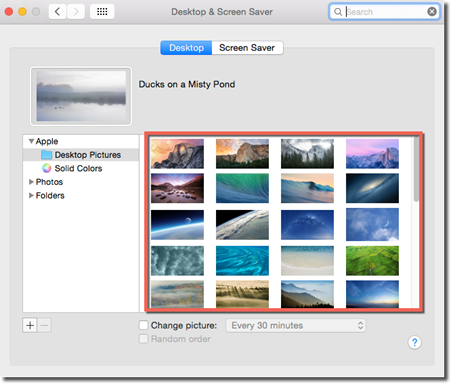The image size is (451, 384).
Task: Choose the foggy autumn hills wallpaper
Action: 177,294
